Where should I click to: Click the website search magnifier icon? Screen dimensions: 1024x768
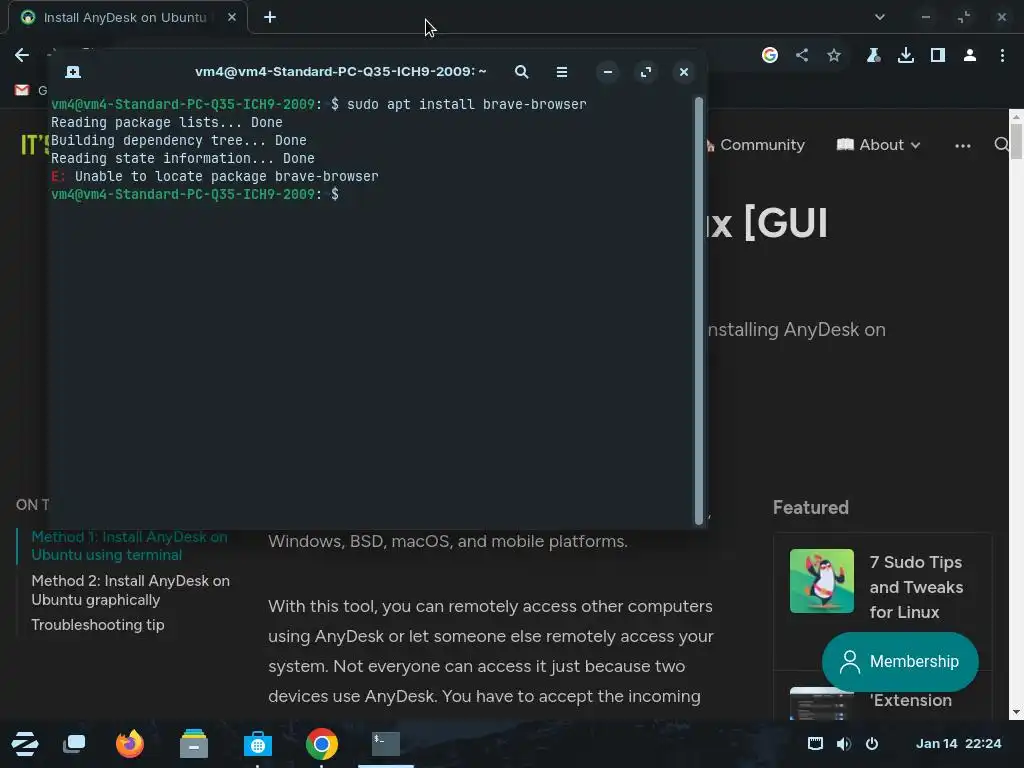1001,144
